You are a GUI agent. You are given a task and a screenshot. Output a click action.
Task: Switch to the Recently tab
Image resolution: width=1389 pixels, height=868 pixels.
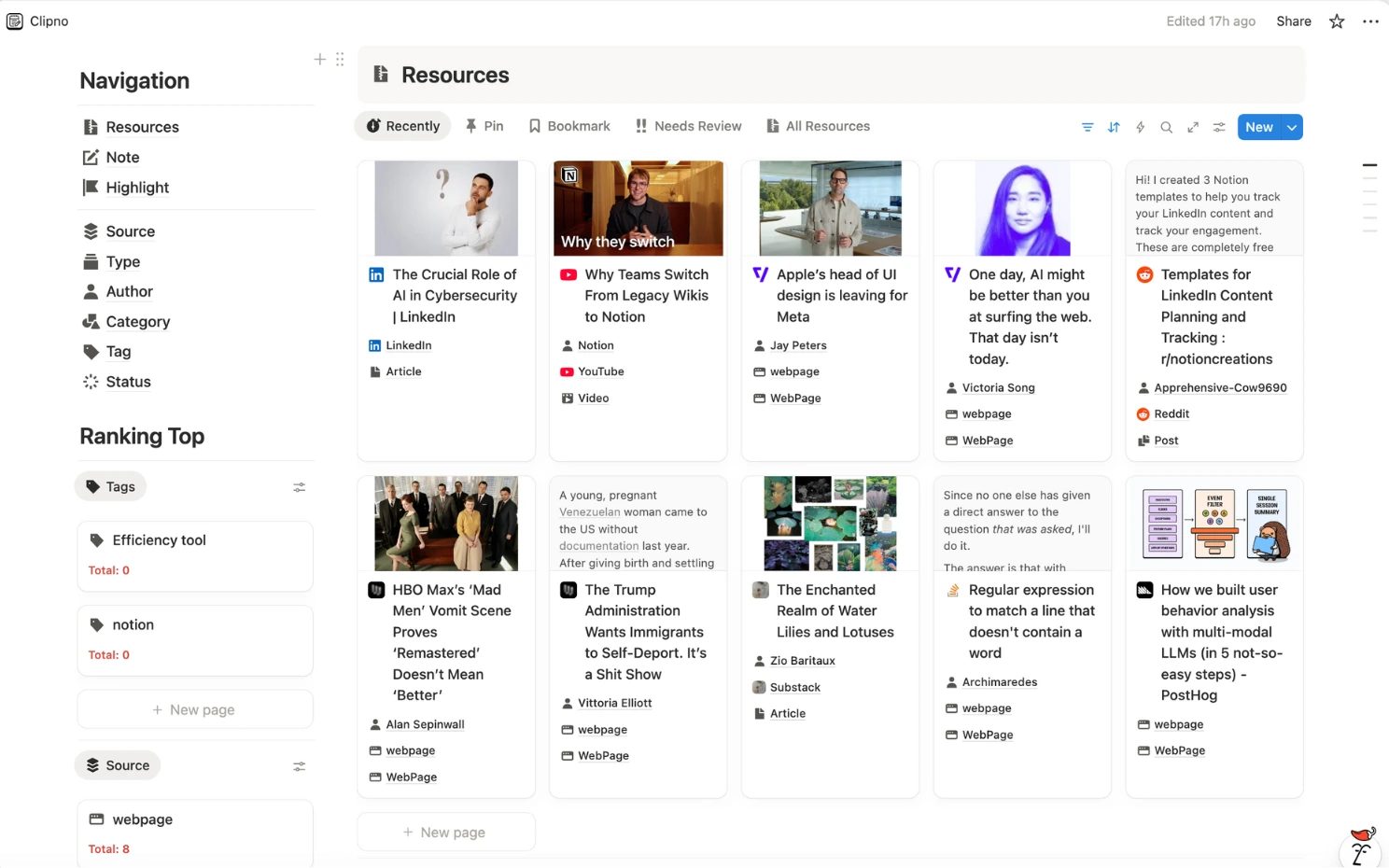click(x=402, y=126)
